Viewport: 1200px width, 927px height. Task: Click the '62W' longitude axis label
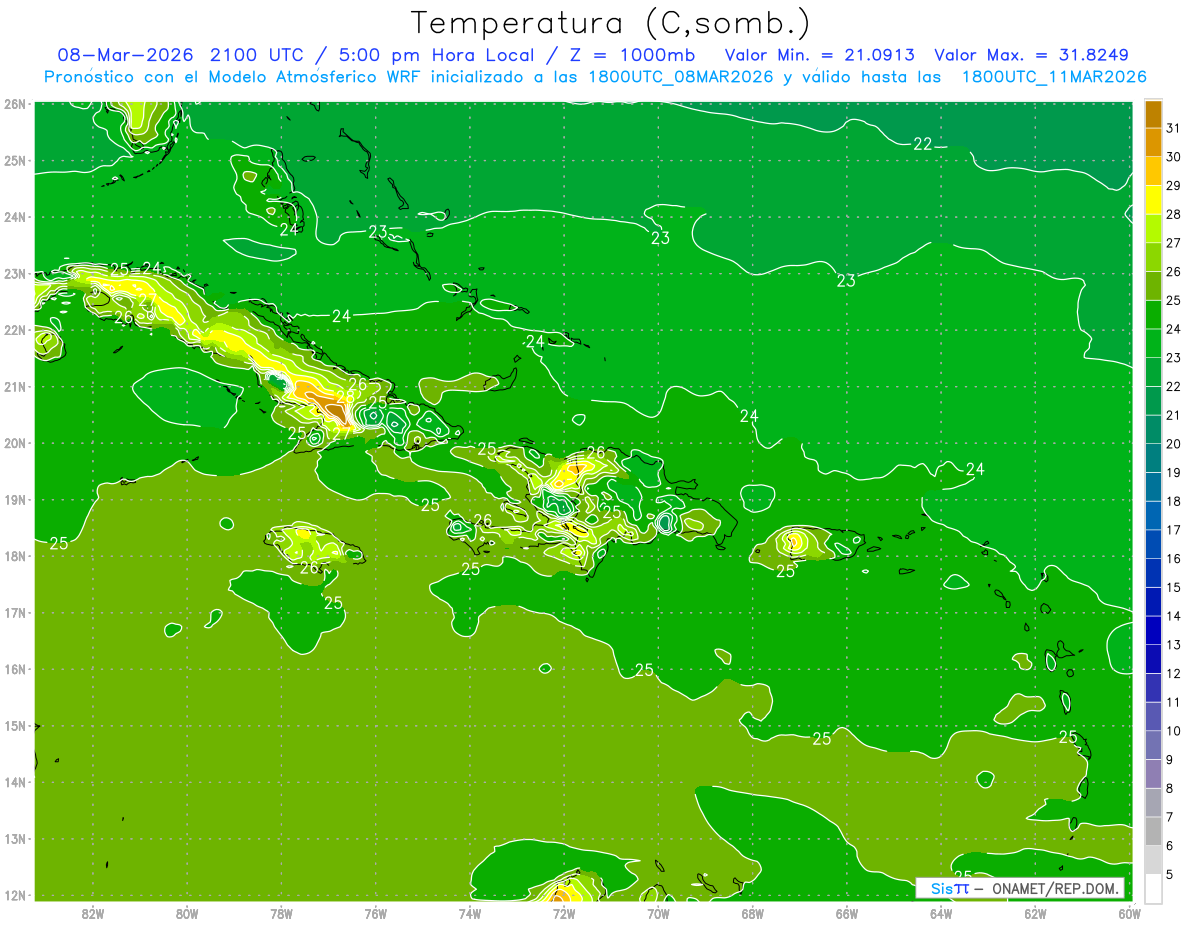(x=1035, y=913)
